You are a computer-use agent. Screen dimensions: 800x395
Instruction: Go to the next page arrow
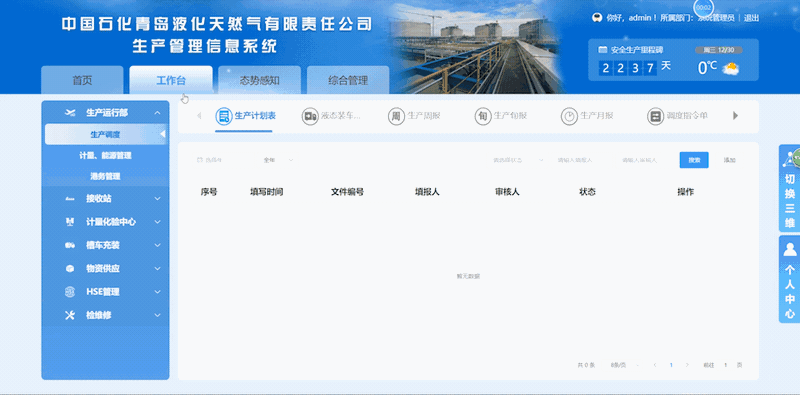[x=687, y=365]
